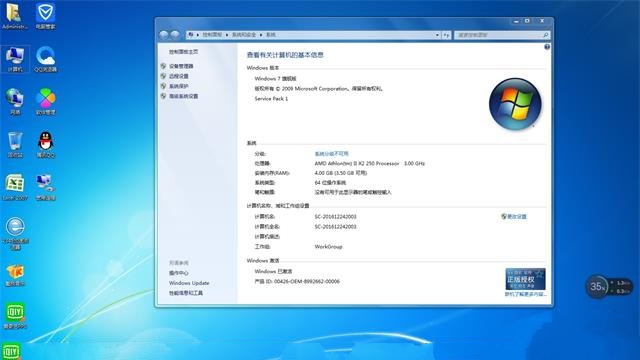Open Help with the blue question mark
This screenshot has height=360, width=640.
(547, 47)
